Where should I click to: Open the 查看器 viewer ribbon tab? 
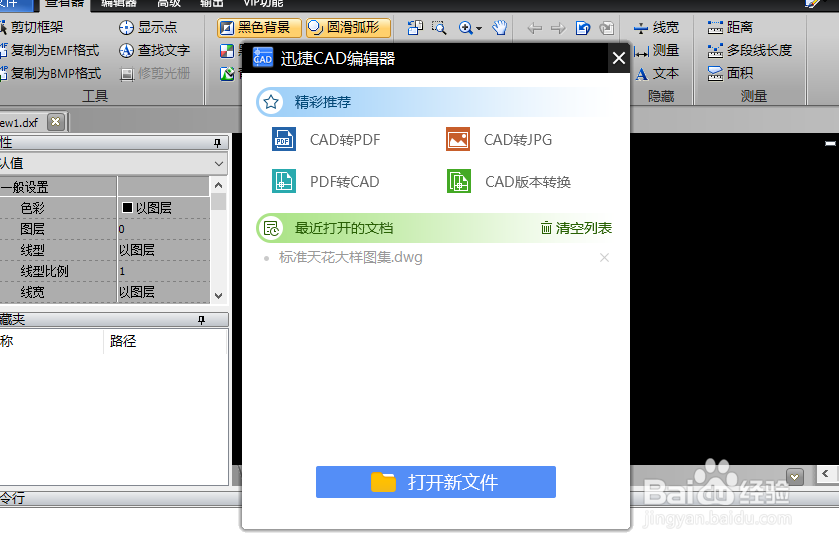pyautogui.click(x=64, y=3)
